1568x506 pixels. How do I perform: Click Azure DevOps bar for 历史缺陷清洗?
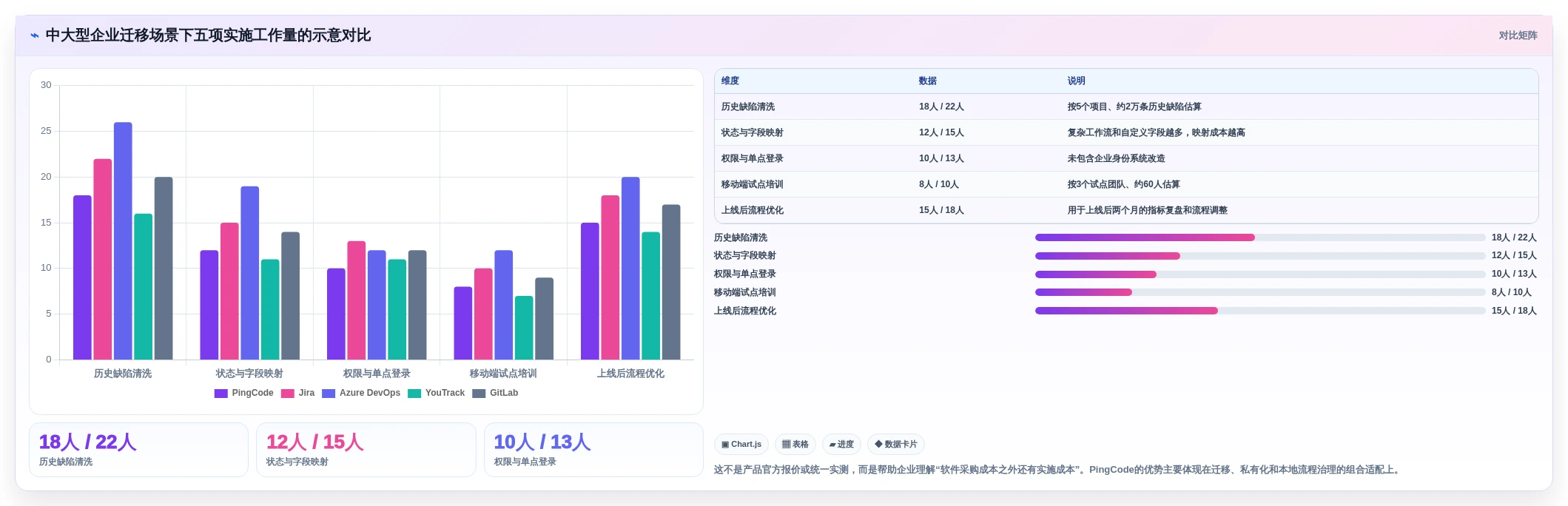coord(123,241)
